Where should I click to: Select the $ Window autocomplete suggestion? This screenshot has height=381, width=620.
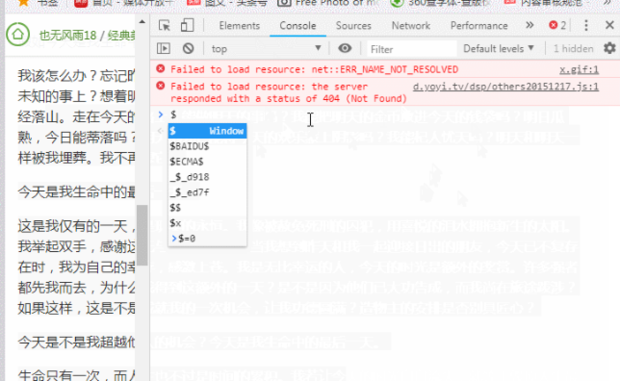point(208,131)
